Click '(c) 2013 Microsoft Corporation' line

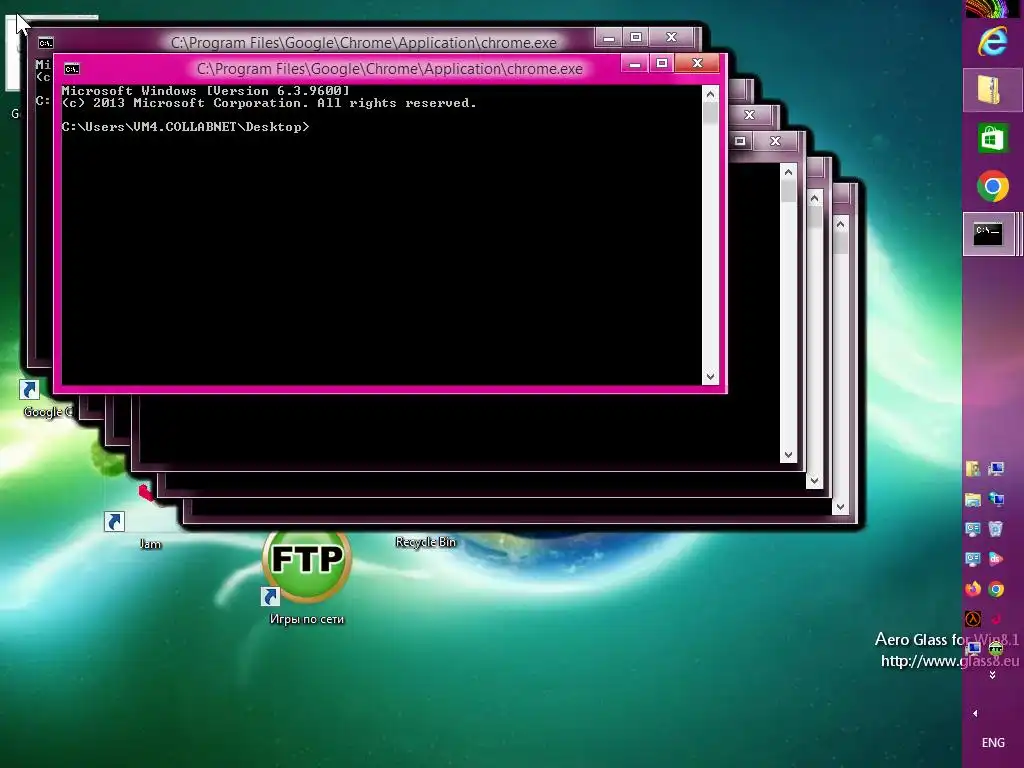(x=269, y=103)
